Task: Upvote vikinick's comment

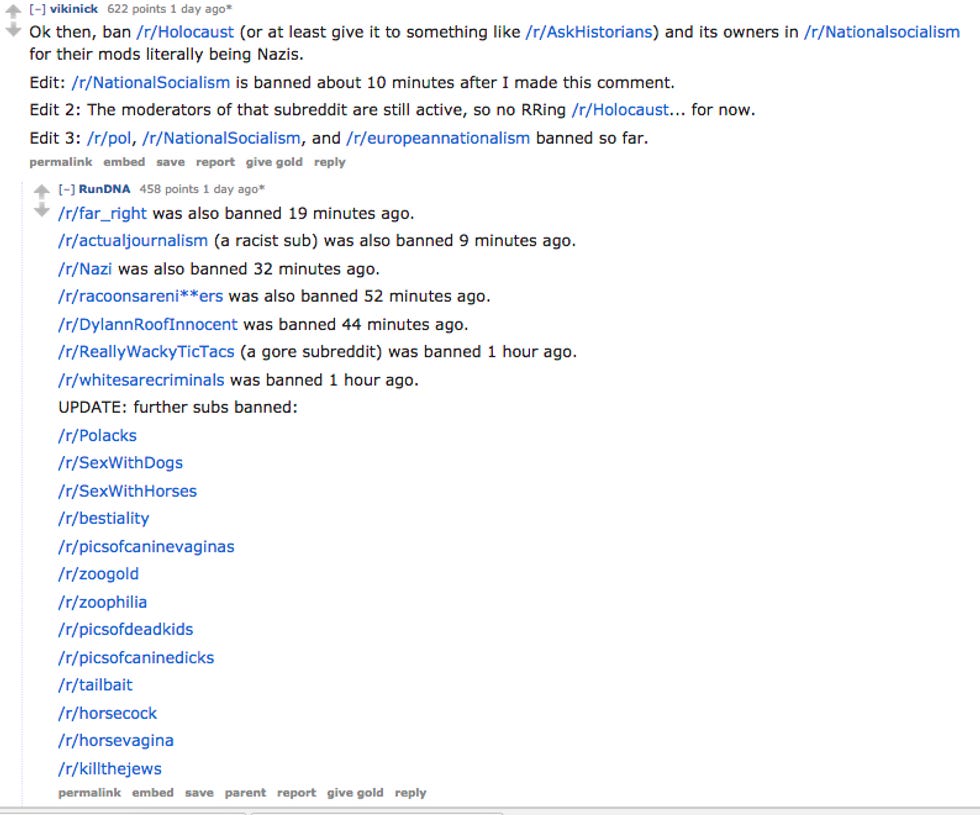Action: [x=13, y=11]
